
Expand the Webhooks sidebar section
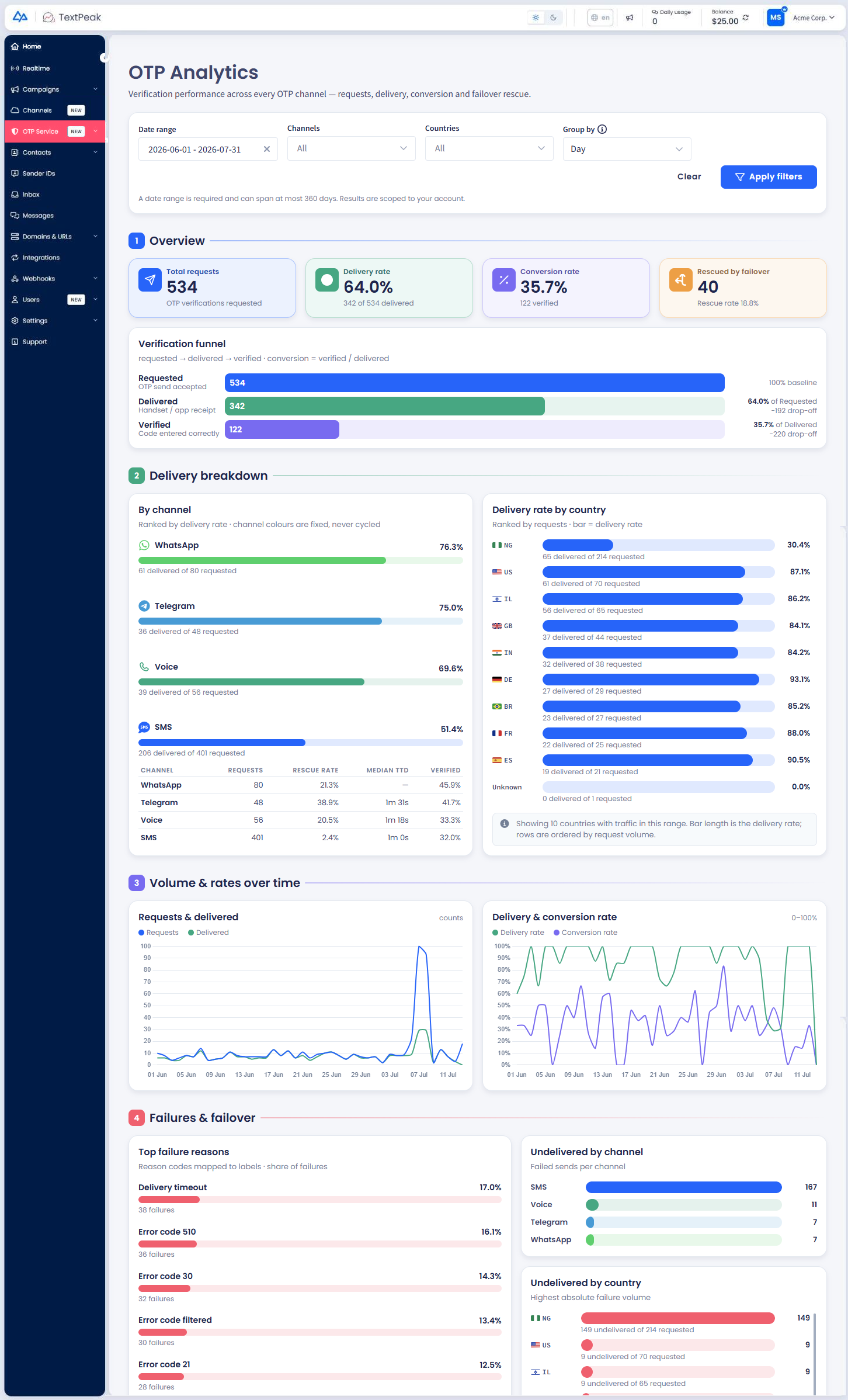[55, 279]
